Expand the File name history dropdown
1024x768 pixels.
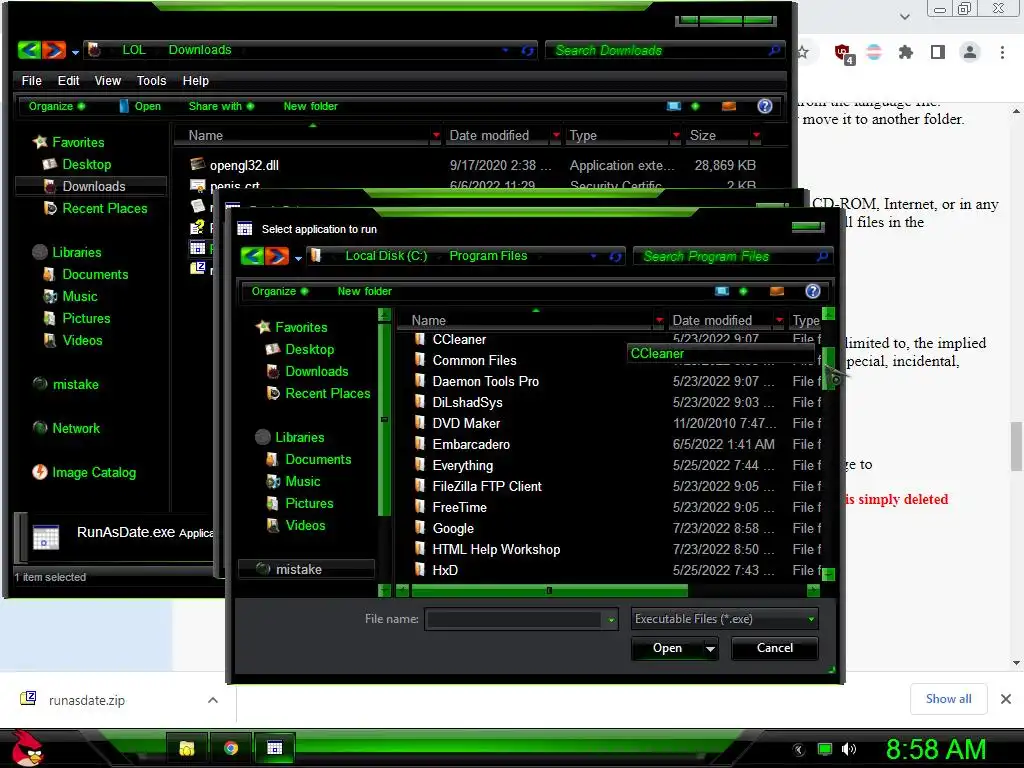click(x=611, y=619)
